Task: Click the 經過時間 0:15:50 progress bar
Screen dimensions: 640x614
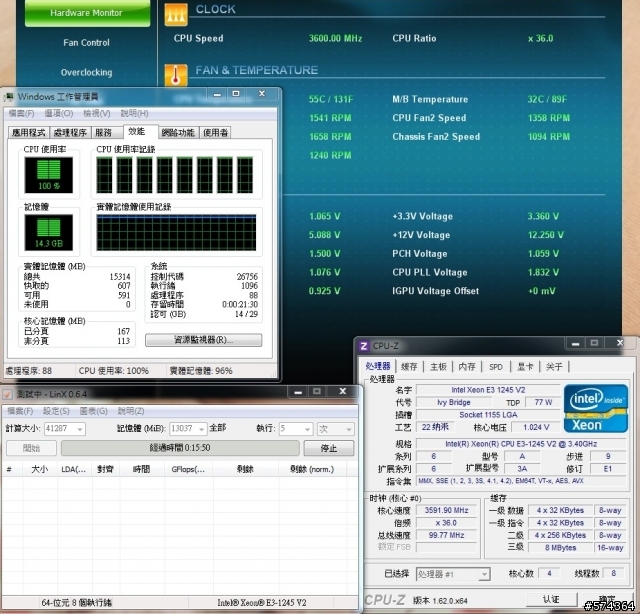Action: (x=180, y=448)
